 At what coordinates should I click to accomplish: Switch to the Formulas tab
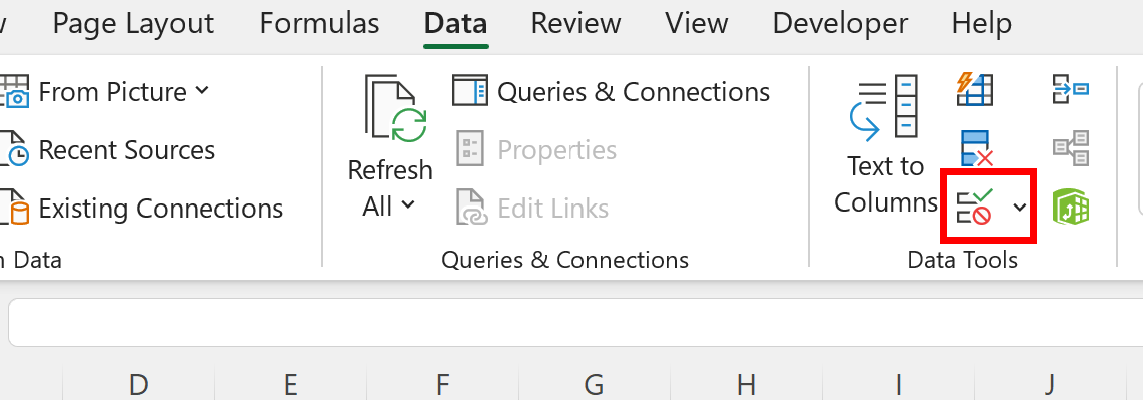319,24
